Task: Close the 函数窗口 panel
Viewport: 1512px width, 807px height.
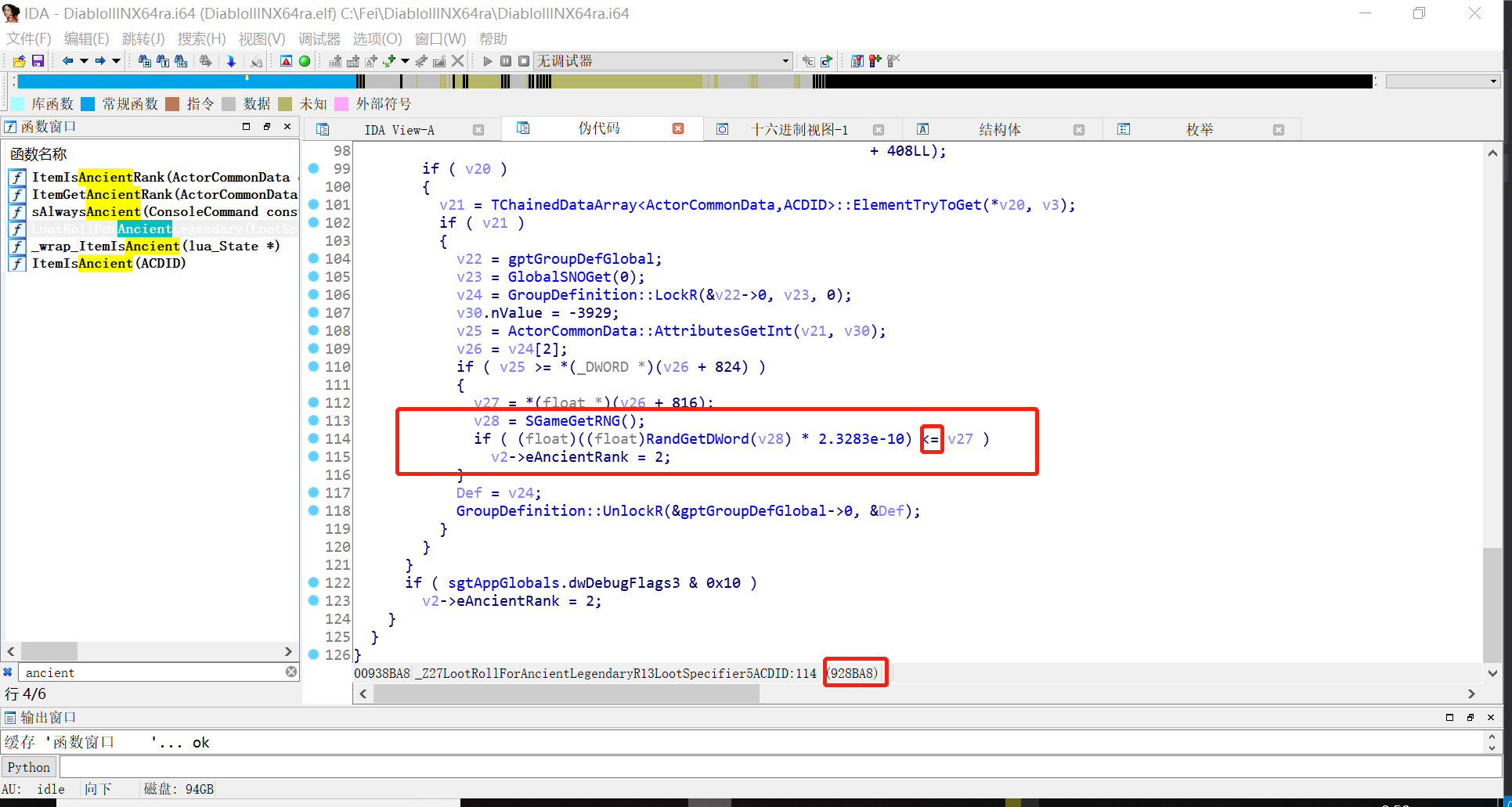Action: click(x=287, y=126)
